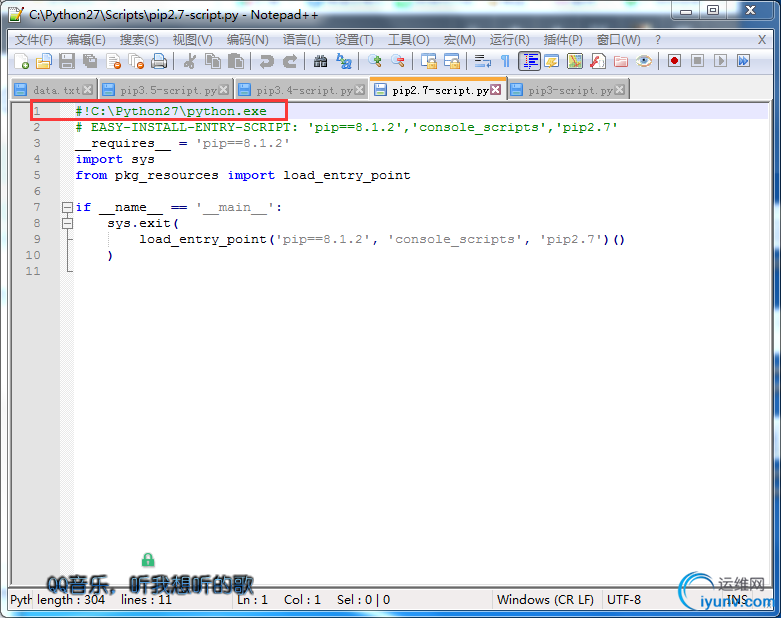Click the Folder as Workspace icon

click(621, 61)
